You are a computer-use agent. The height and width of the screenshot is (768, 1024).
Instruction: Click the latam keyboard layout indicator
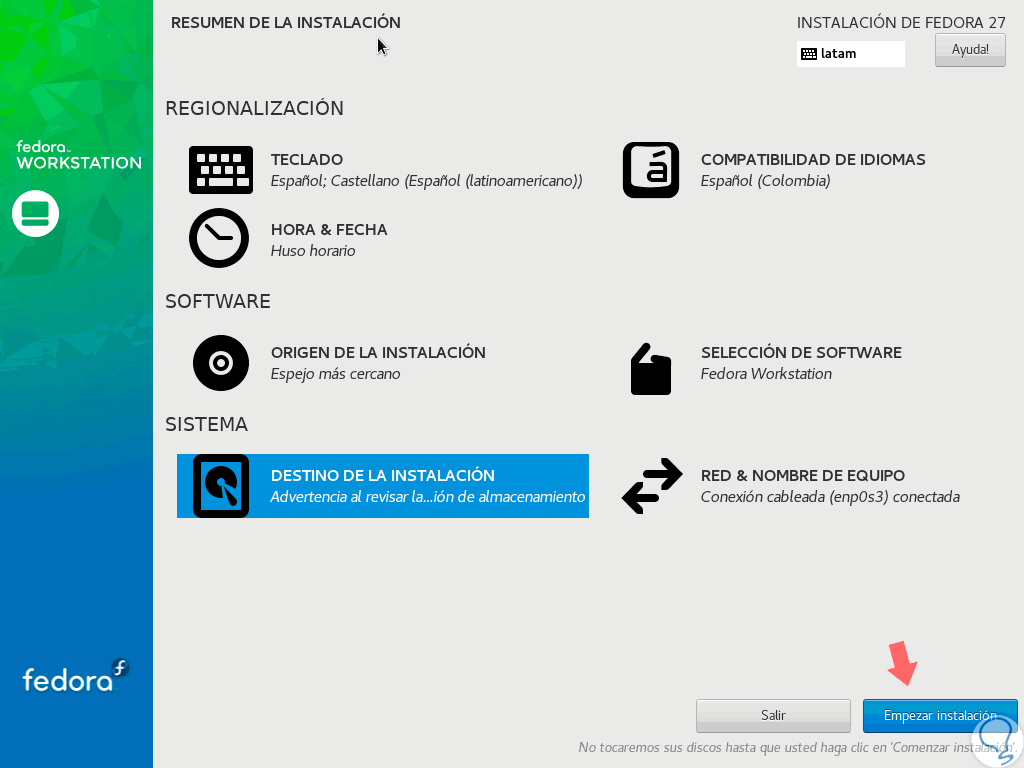click(850, 54)
